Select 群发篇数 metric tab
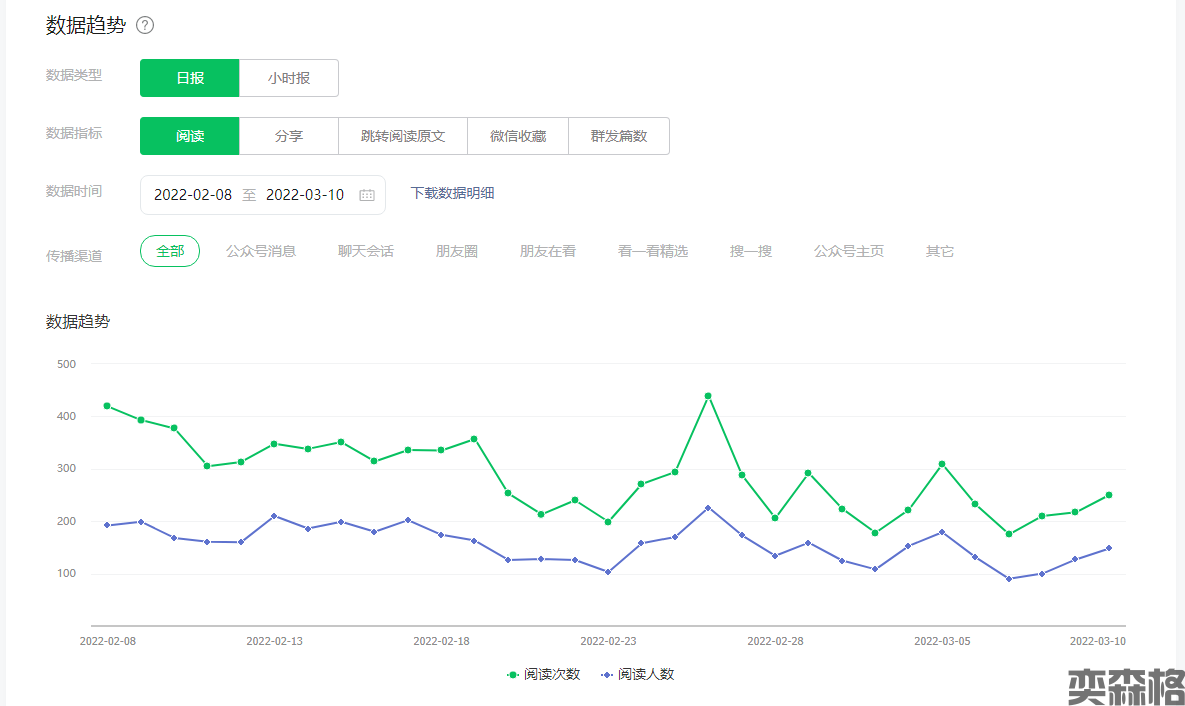This screenshot has width=1185, height=706. pyautogui.click(x=619, y=136)
